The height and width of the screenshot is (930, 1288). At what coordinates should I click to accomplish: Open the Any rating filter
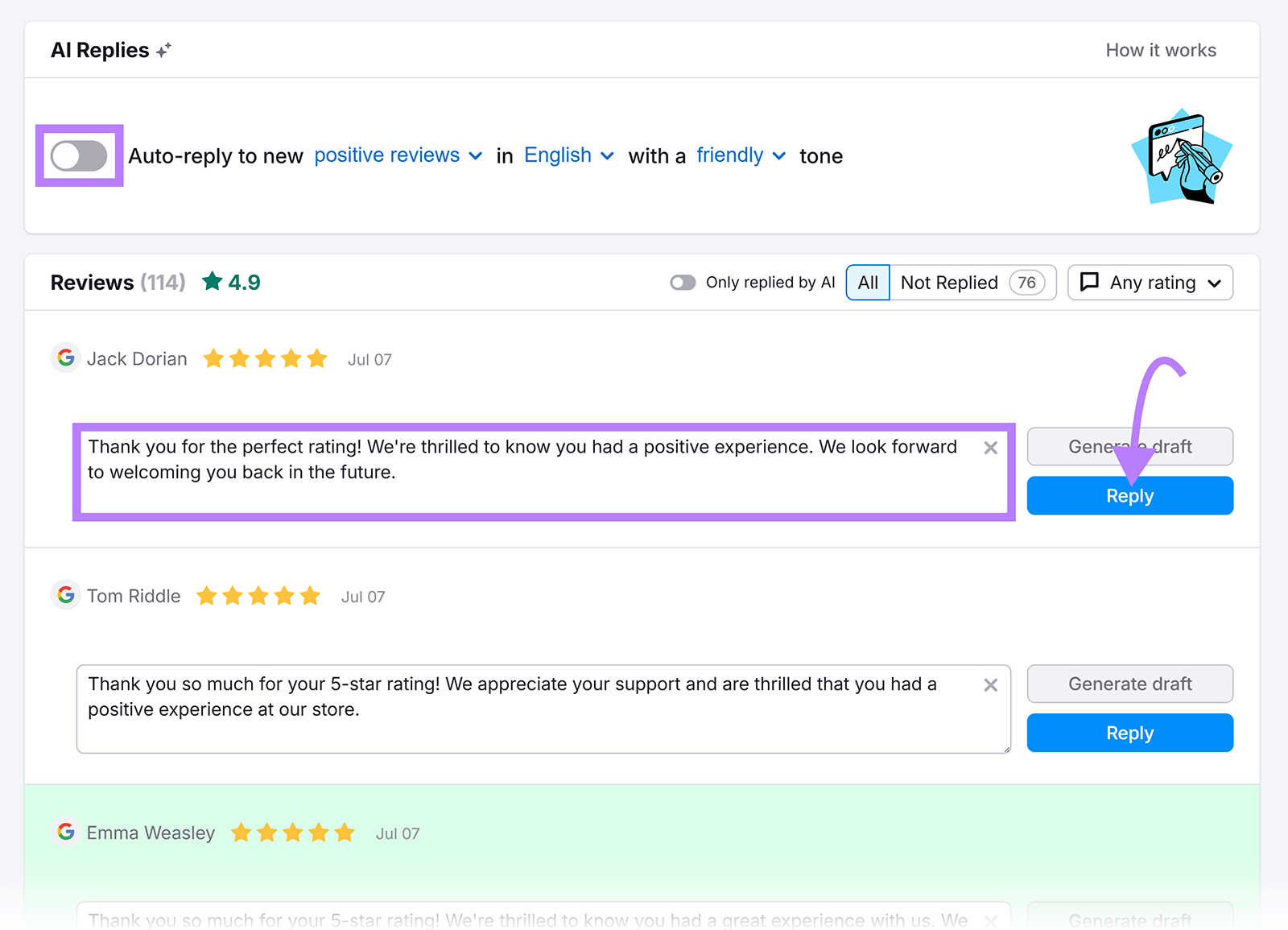click(1150, 282)
